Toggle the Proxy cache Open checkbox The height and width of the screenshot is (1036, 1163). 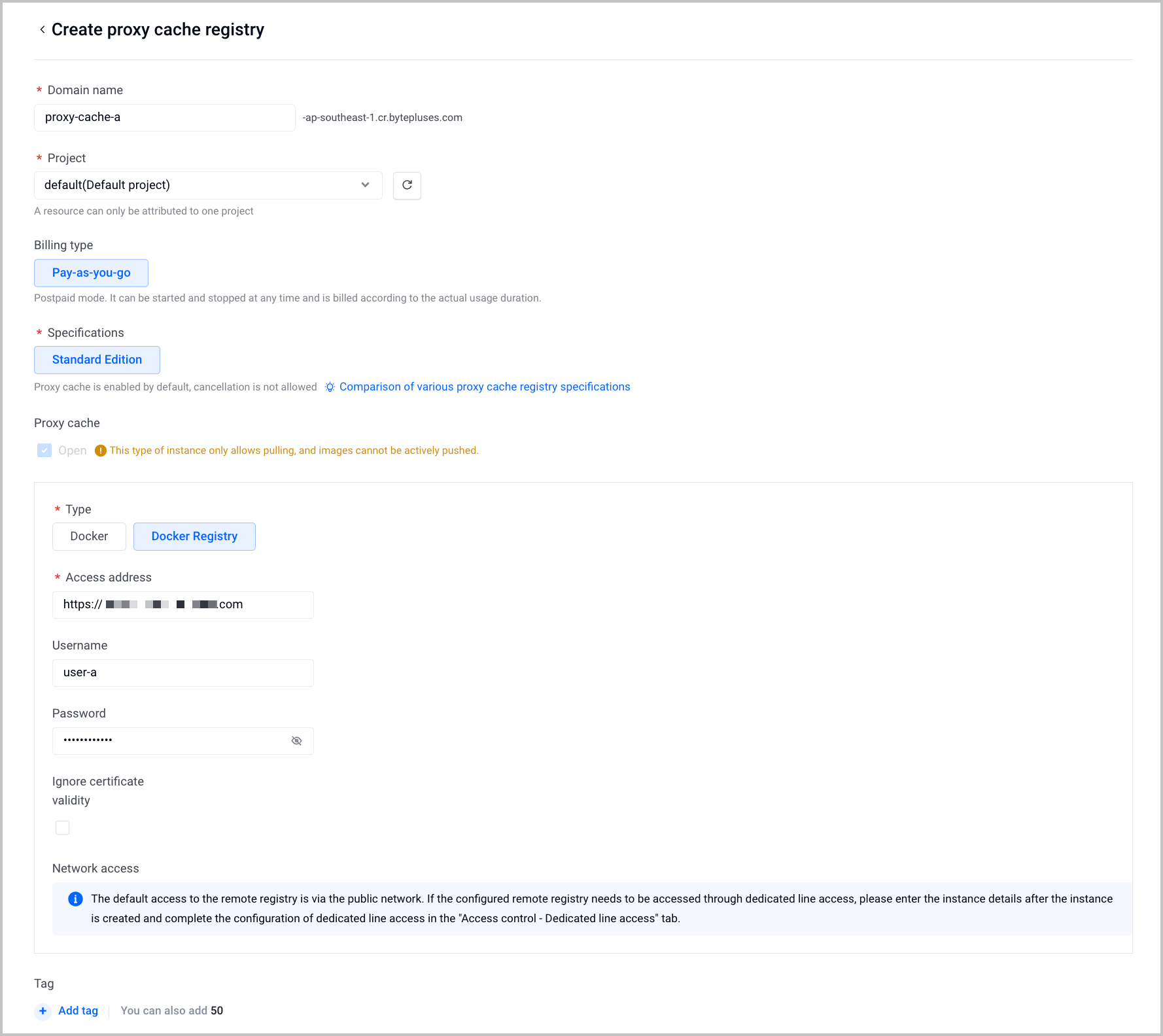44,451
